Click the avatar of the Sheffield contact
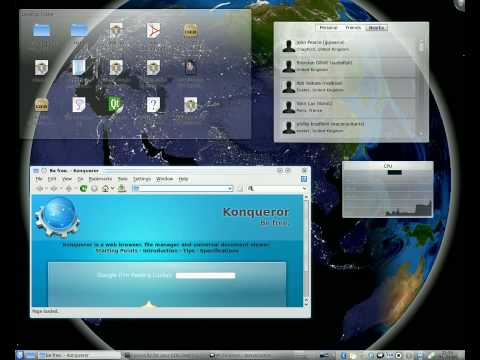 coord(289,46)
